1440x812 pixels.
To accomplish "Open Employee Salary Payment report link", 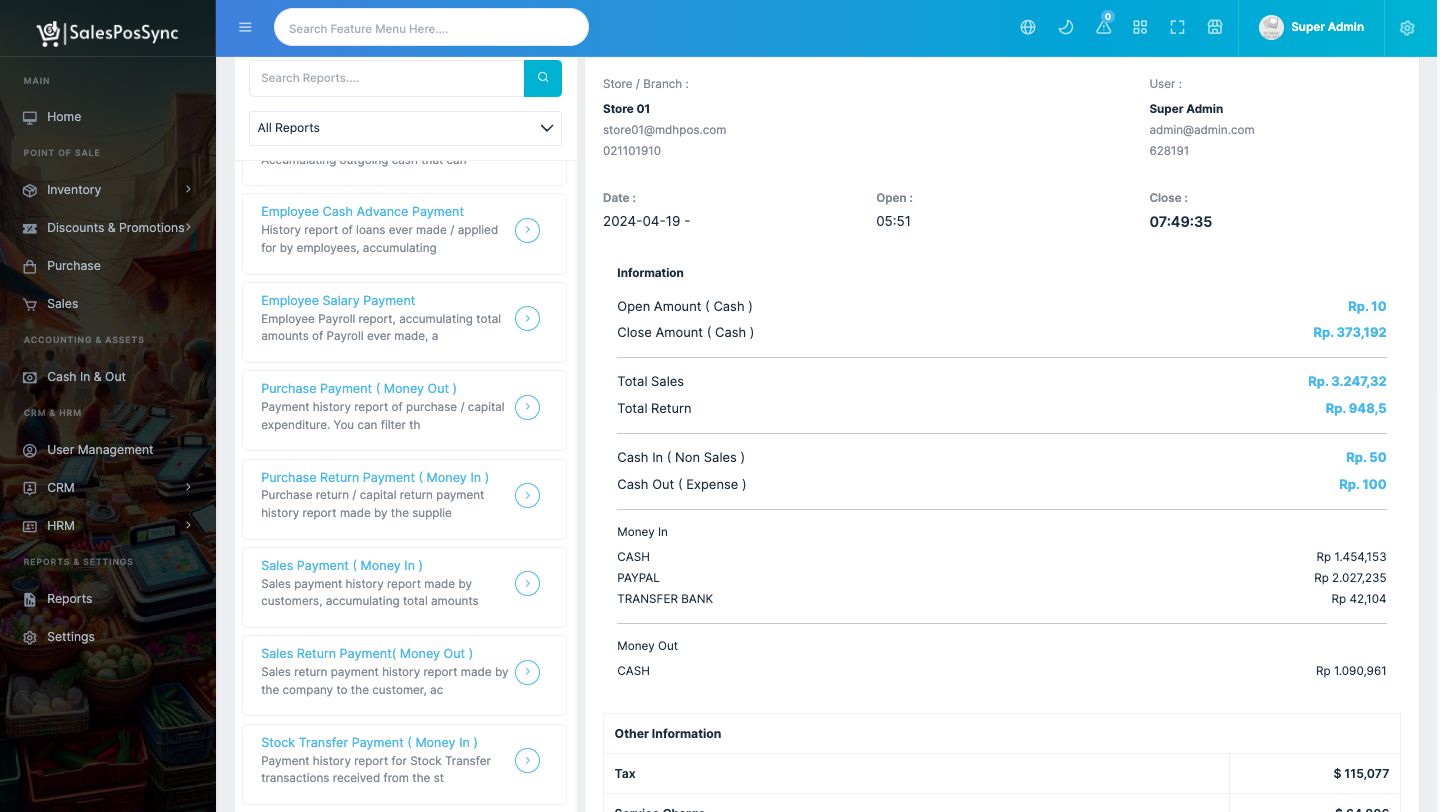I will (338, 300).
